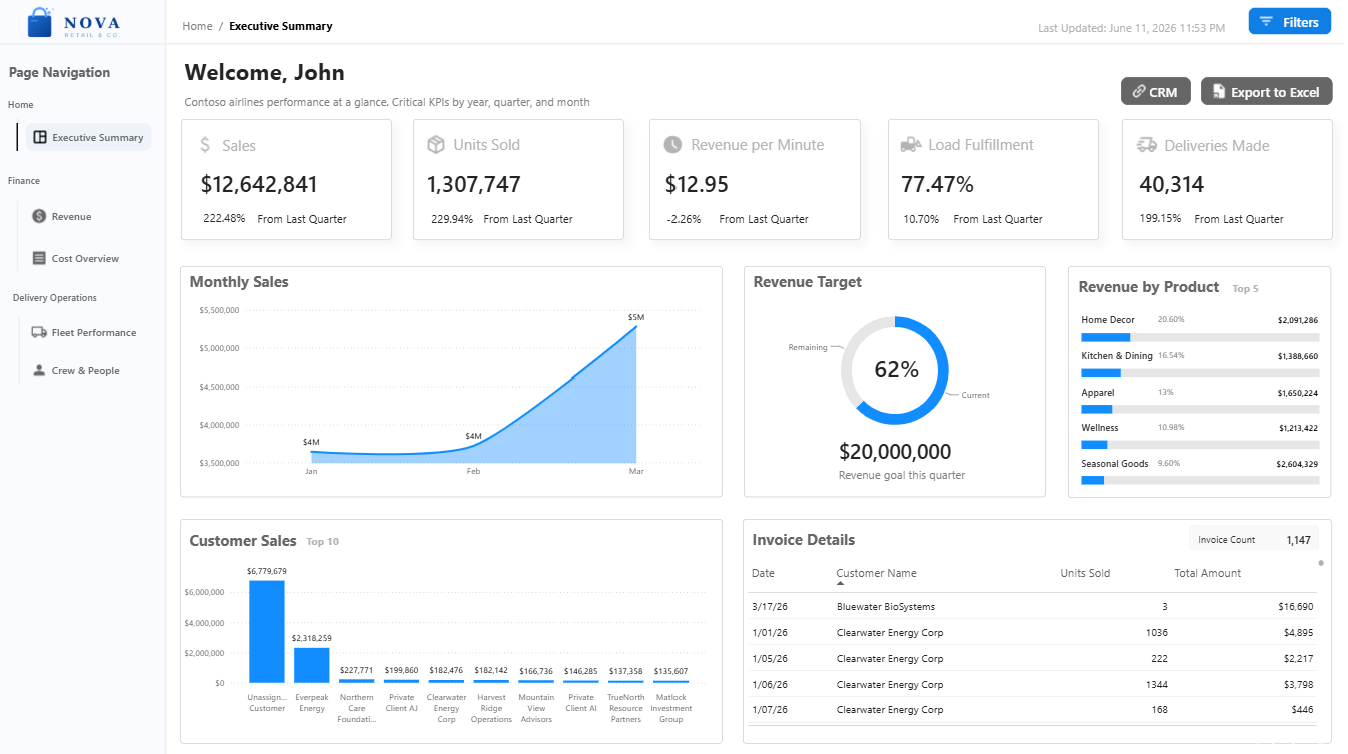Click the box icon on Units Sold card
The height and width of the screenshot is (754, 1348).
tap(436, 144)
